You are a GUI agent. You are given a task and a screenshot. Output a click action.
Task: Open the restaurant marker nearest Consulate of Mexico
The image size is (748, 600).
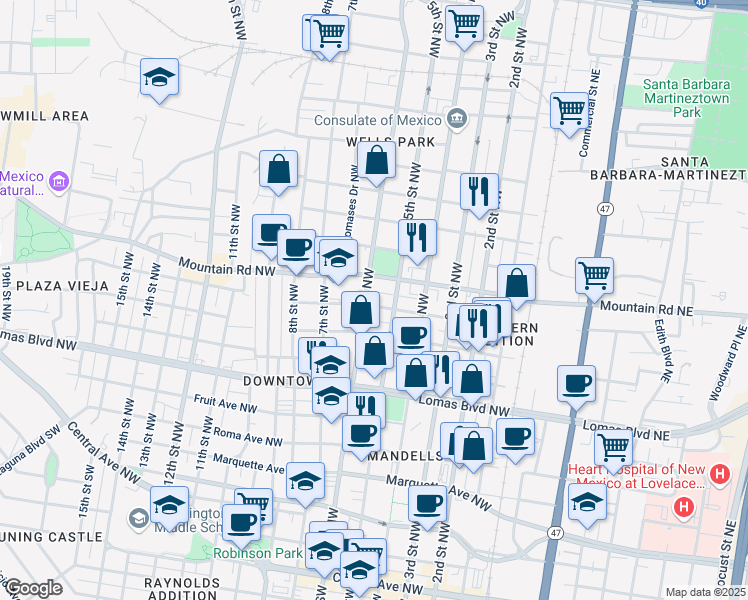coord(479,192)
